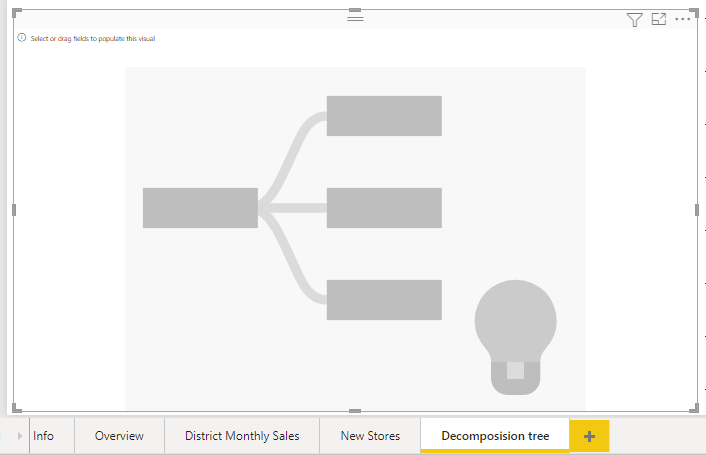706x455 pixels.
Task: Select the New Stores tab
Action: point(370,436)
